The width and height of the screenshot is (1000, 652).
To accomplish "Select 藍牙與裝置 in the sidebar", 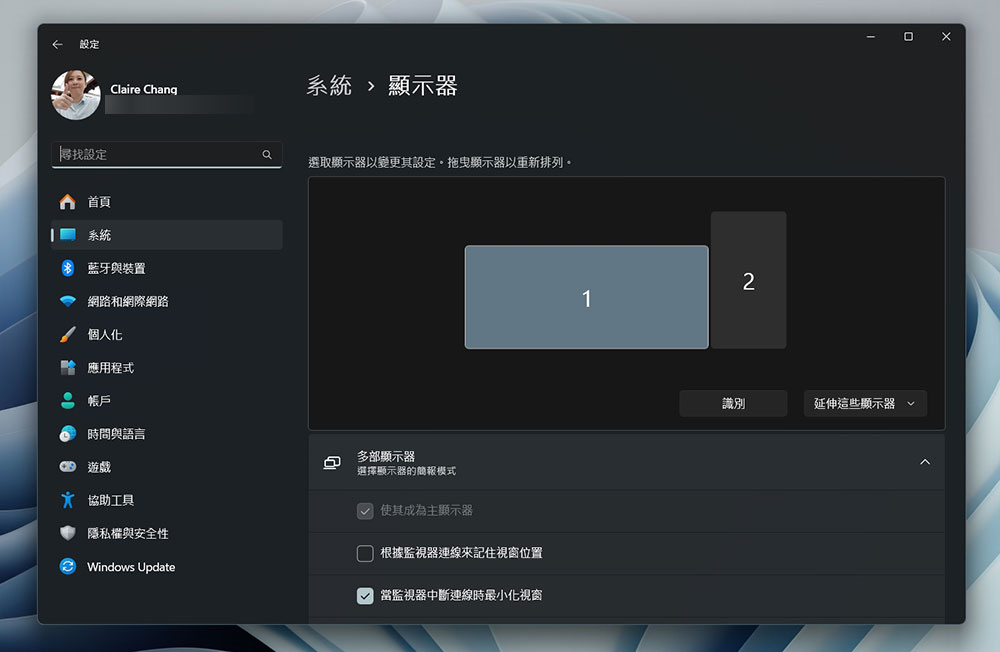I will point(166,268).
